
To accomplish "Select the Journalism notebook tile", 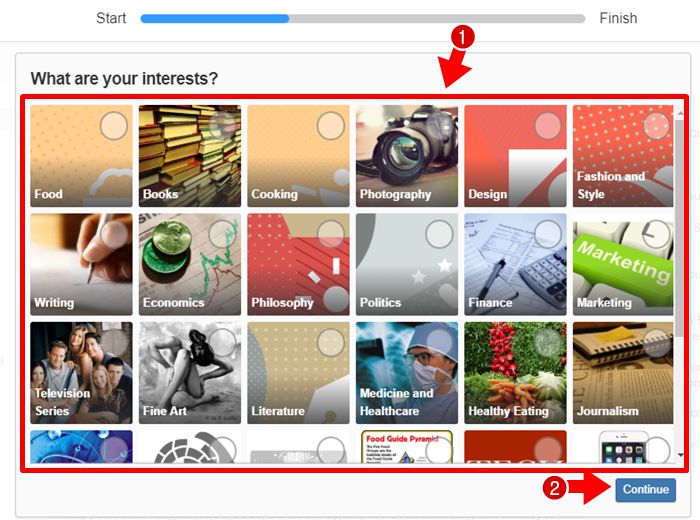I will click(x=623, y=373).
